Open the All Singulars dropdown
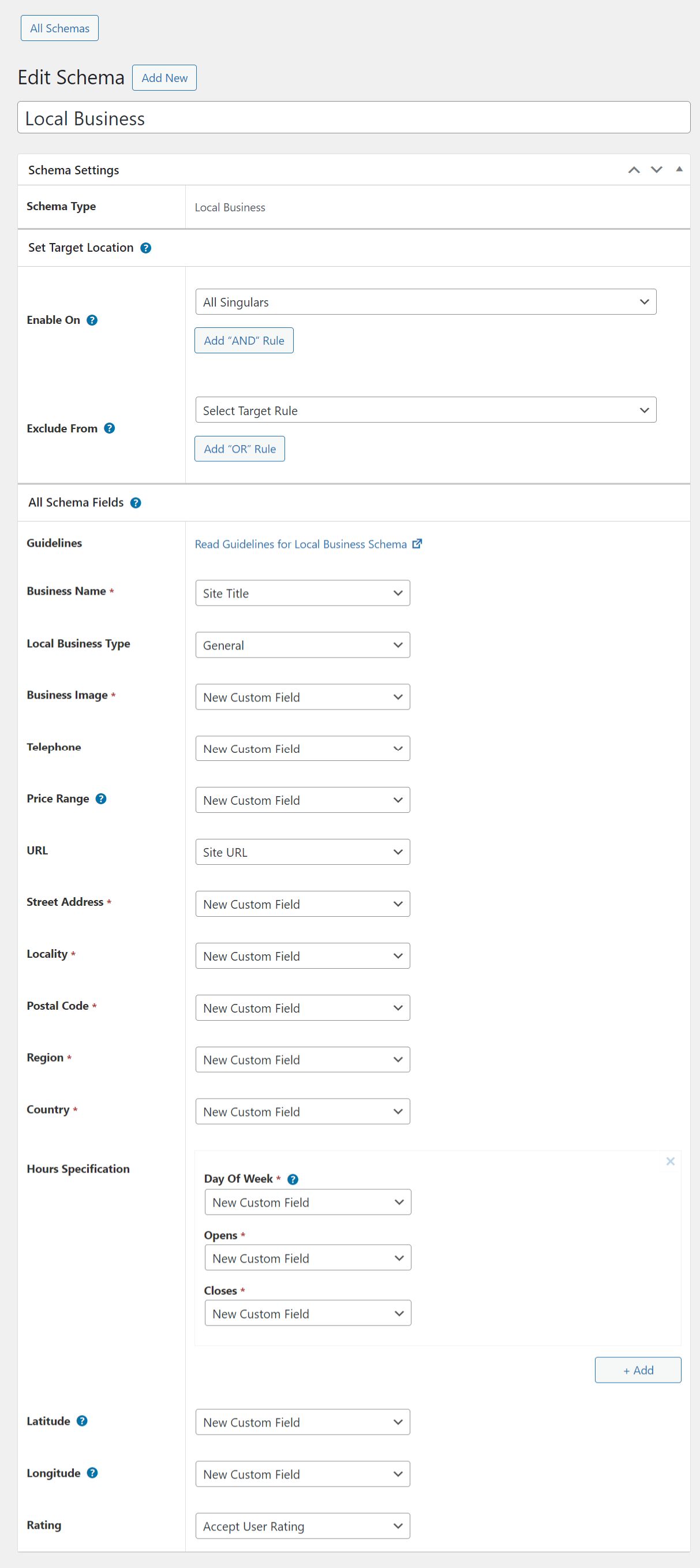This screenshot has height=1568, width=700. pos(425,302)
